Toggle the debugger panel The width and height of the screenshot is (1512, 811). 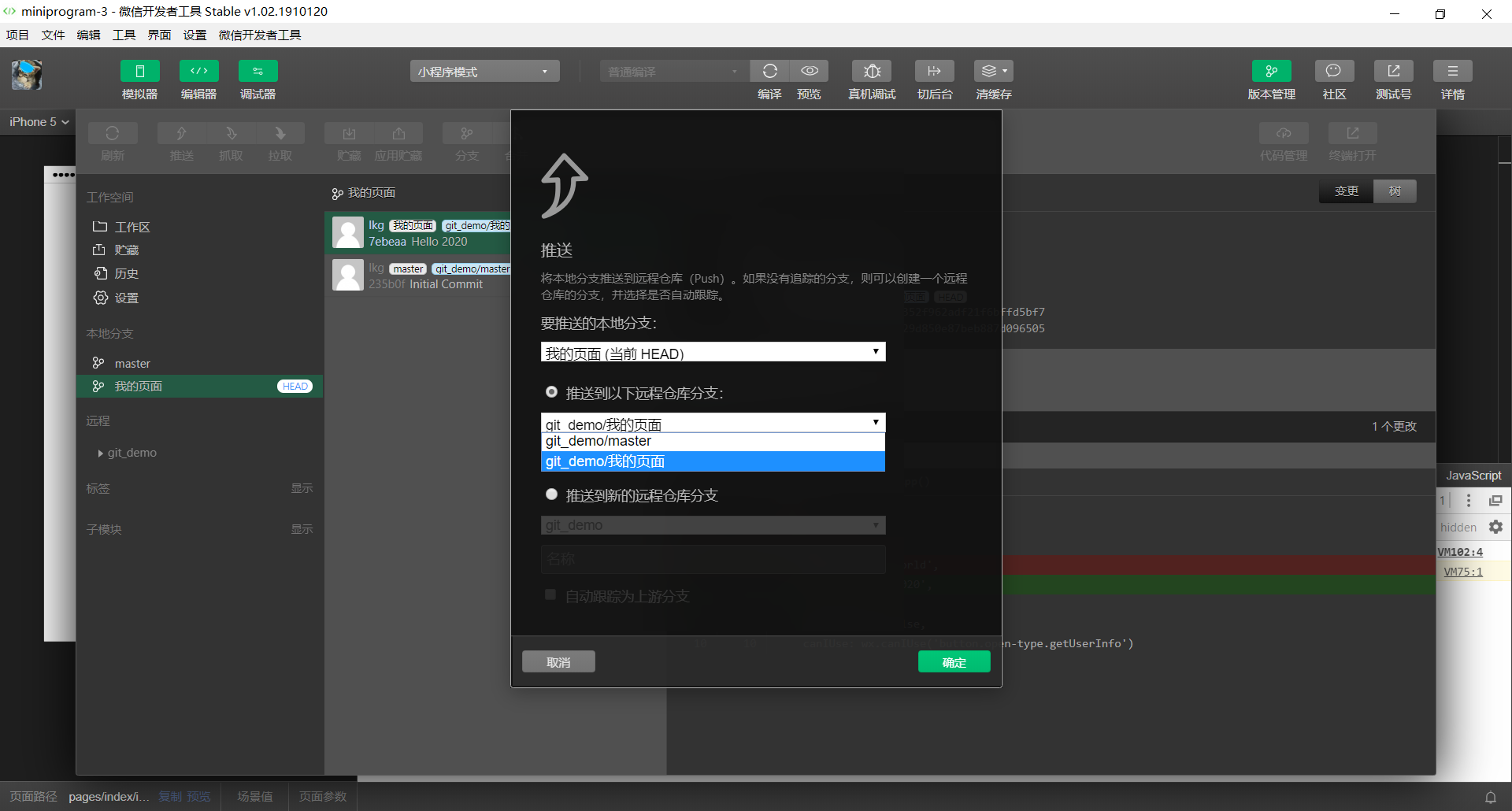pos(258,71)
